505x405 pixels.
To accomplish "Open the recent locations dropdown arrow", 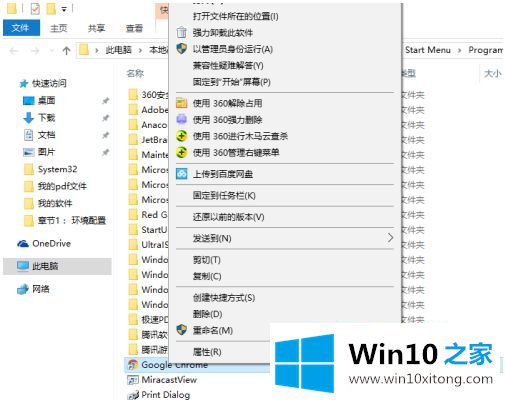I will coord(52,51).
